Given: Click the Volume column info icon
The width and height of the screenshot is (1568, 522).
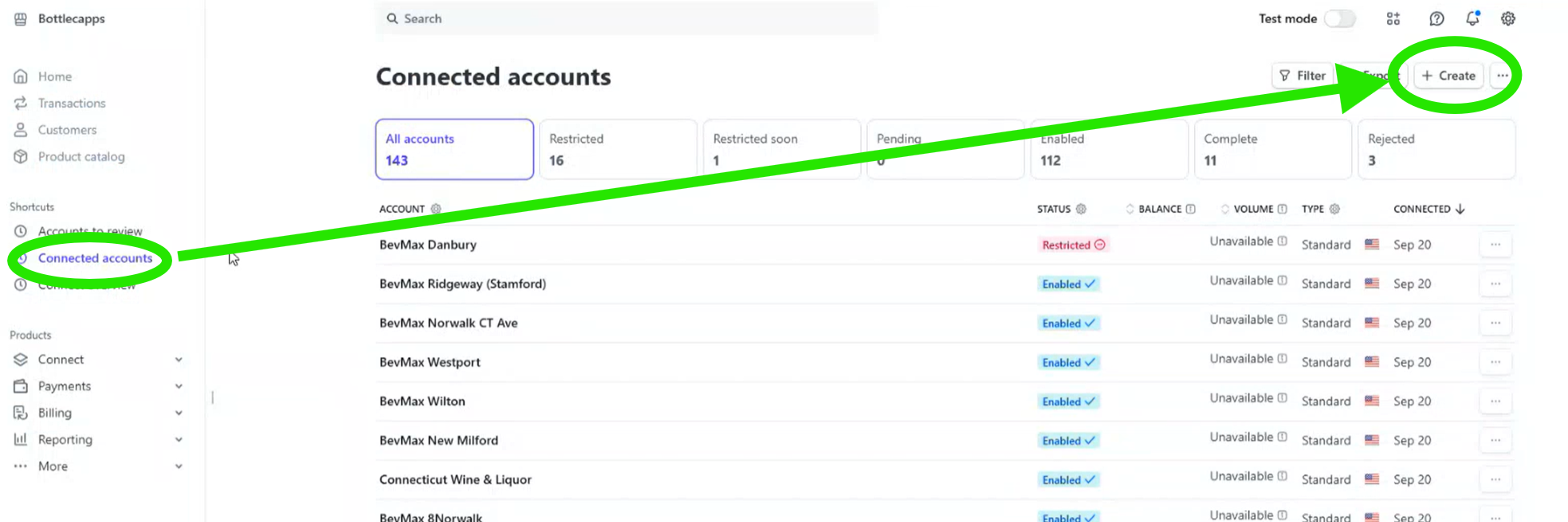Looking at the screenshot, I should tap(1282, 209).
